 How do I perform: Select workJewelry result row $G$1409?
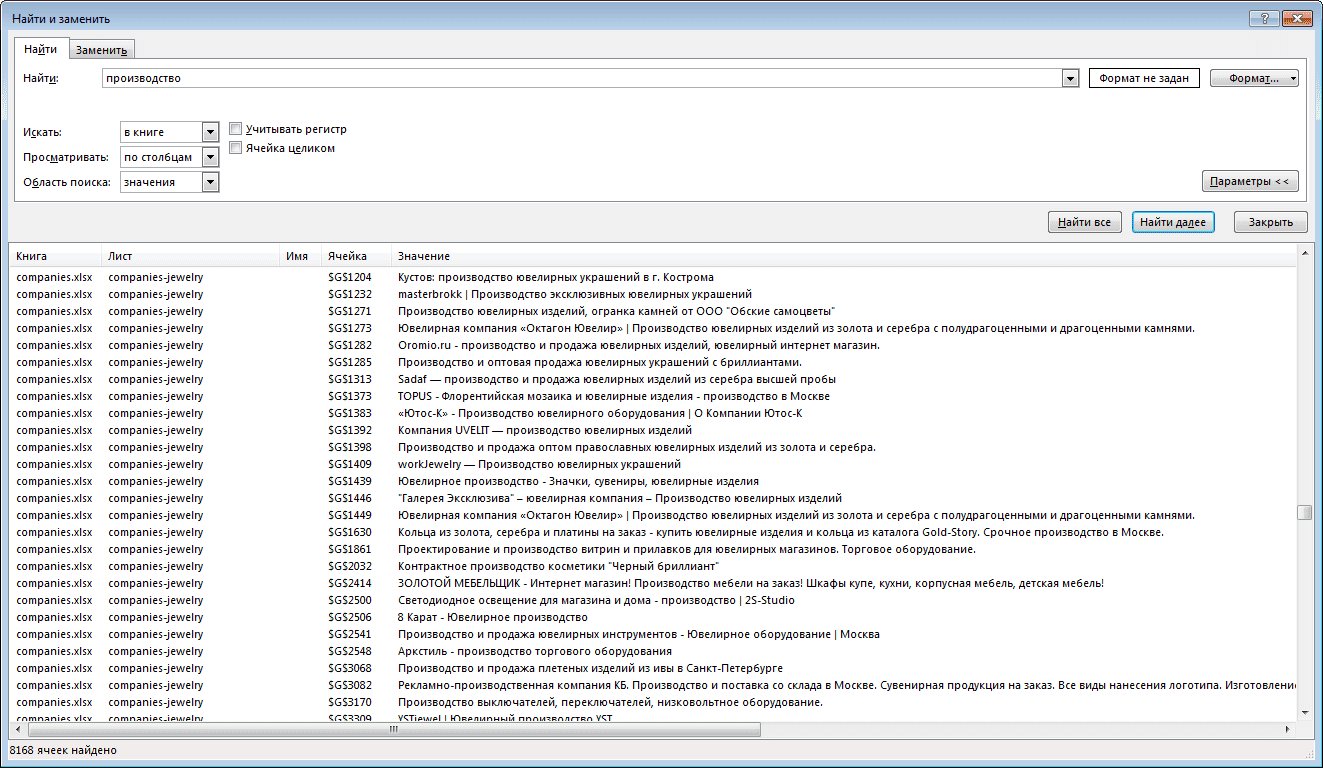[653, 464]
